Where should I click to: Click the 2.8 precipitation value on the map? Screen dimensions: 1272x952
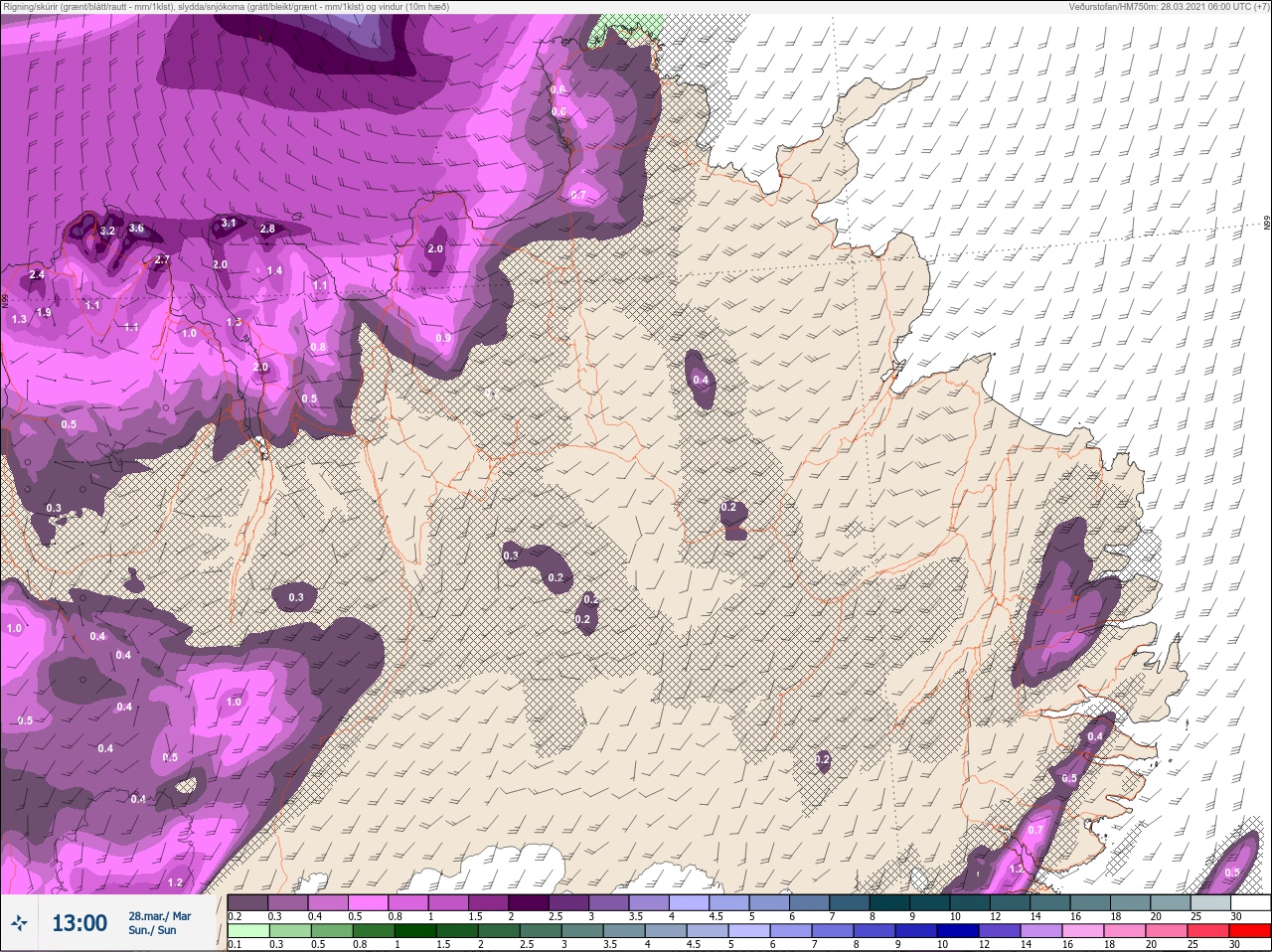[x=267, y=229]
